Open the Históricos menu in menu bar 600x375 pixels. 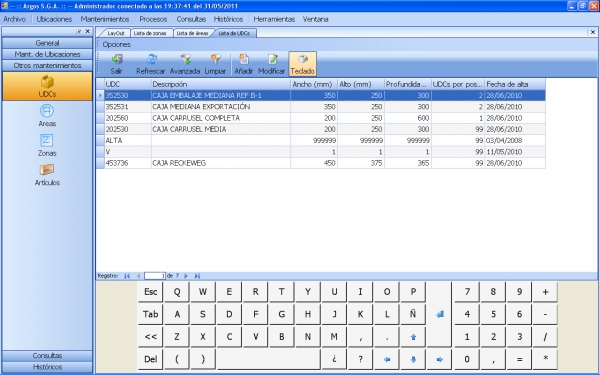pyautogui.click(x=228, y=19)
